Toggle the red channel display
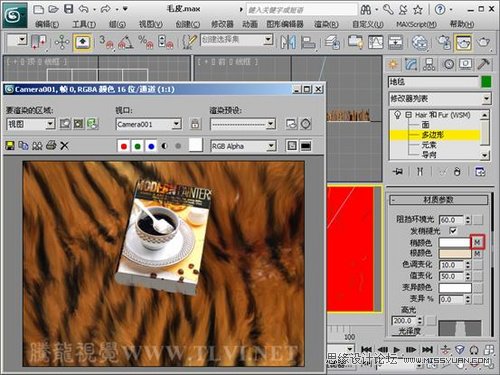This screenshot has height=375, width=500. (124, 146)
